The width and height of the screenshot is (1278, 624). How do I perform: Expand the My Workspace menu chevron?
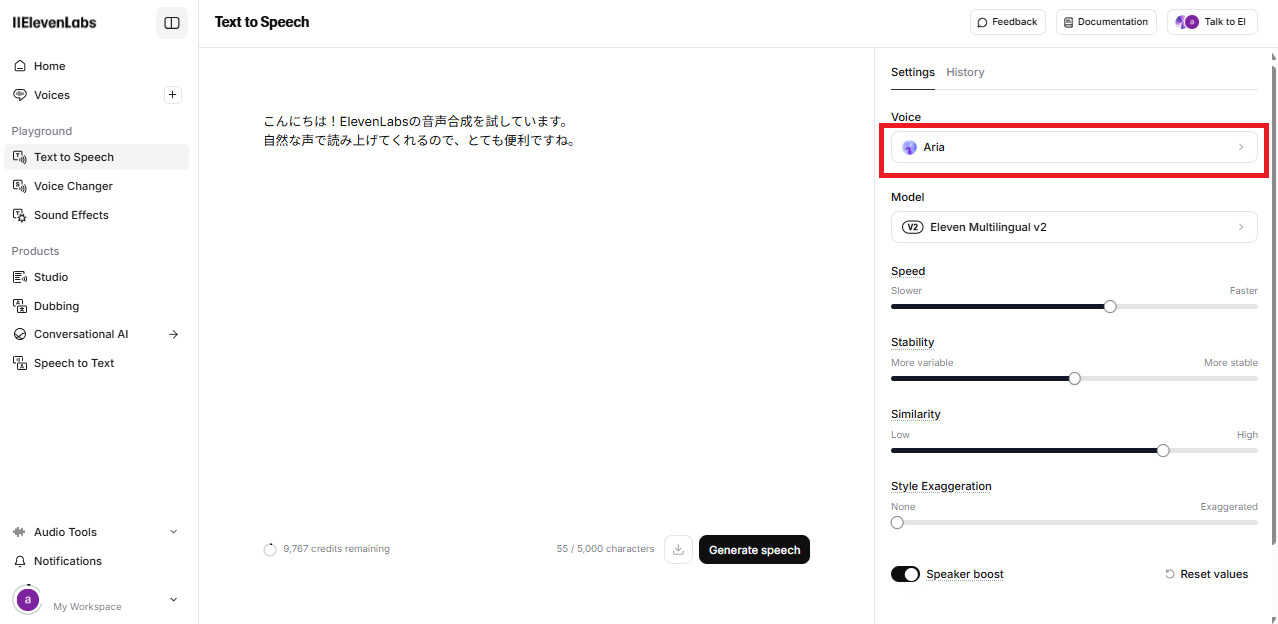pyautogui.click(x=173, y=599)
